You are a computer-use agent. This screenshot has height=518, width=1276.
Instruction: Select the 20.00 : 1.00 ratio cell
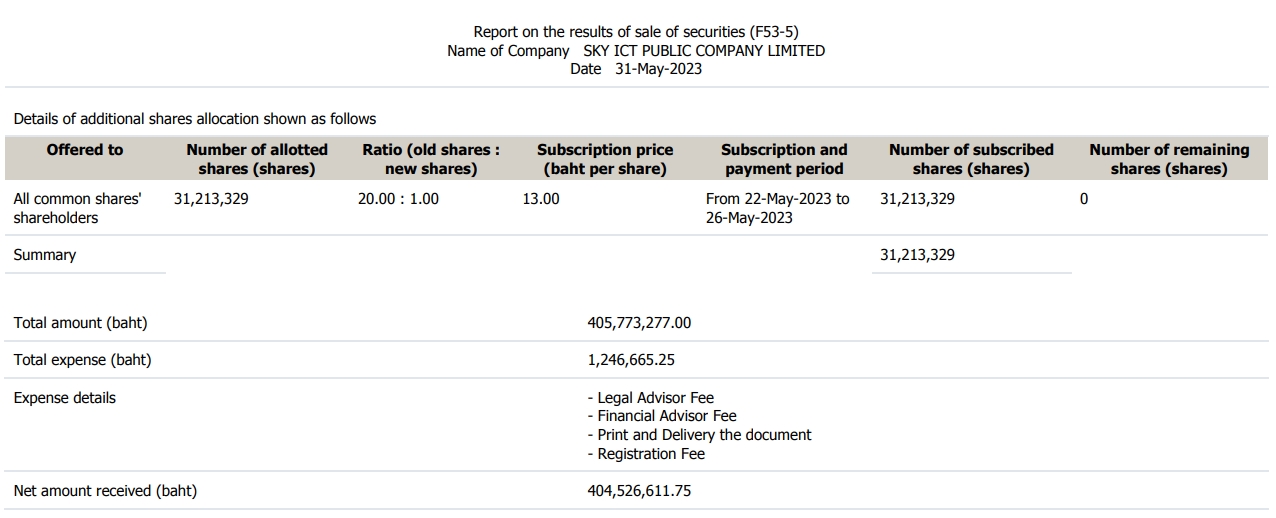[x=398, y=199]
